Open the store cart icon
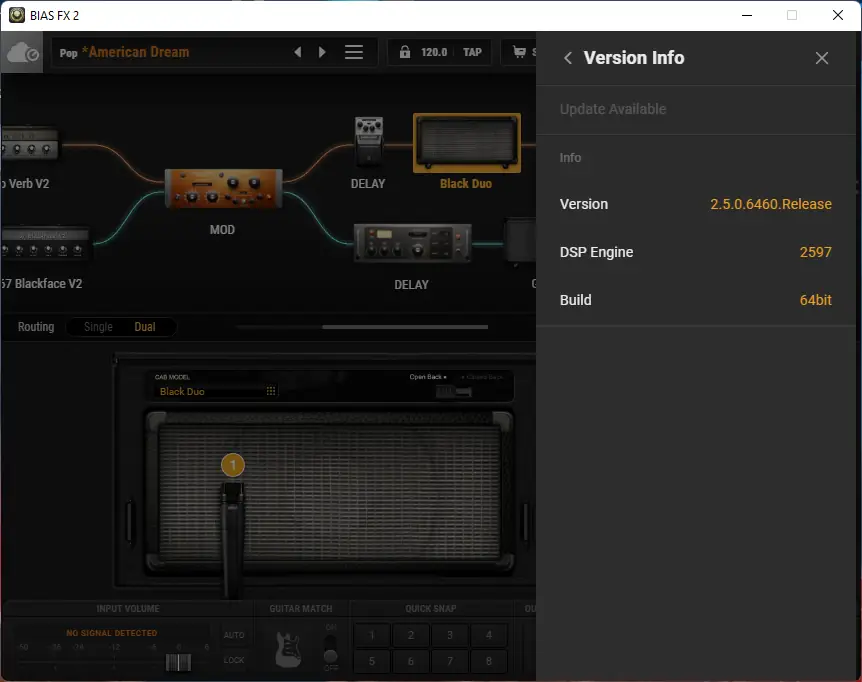The width and height of the screenshot is (862, 682). (519, 52)
